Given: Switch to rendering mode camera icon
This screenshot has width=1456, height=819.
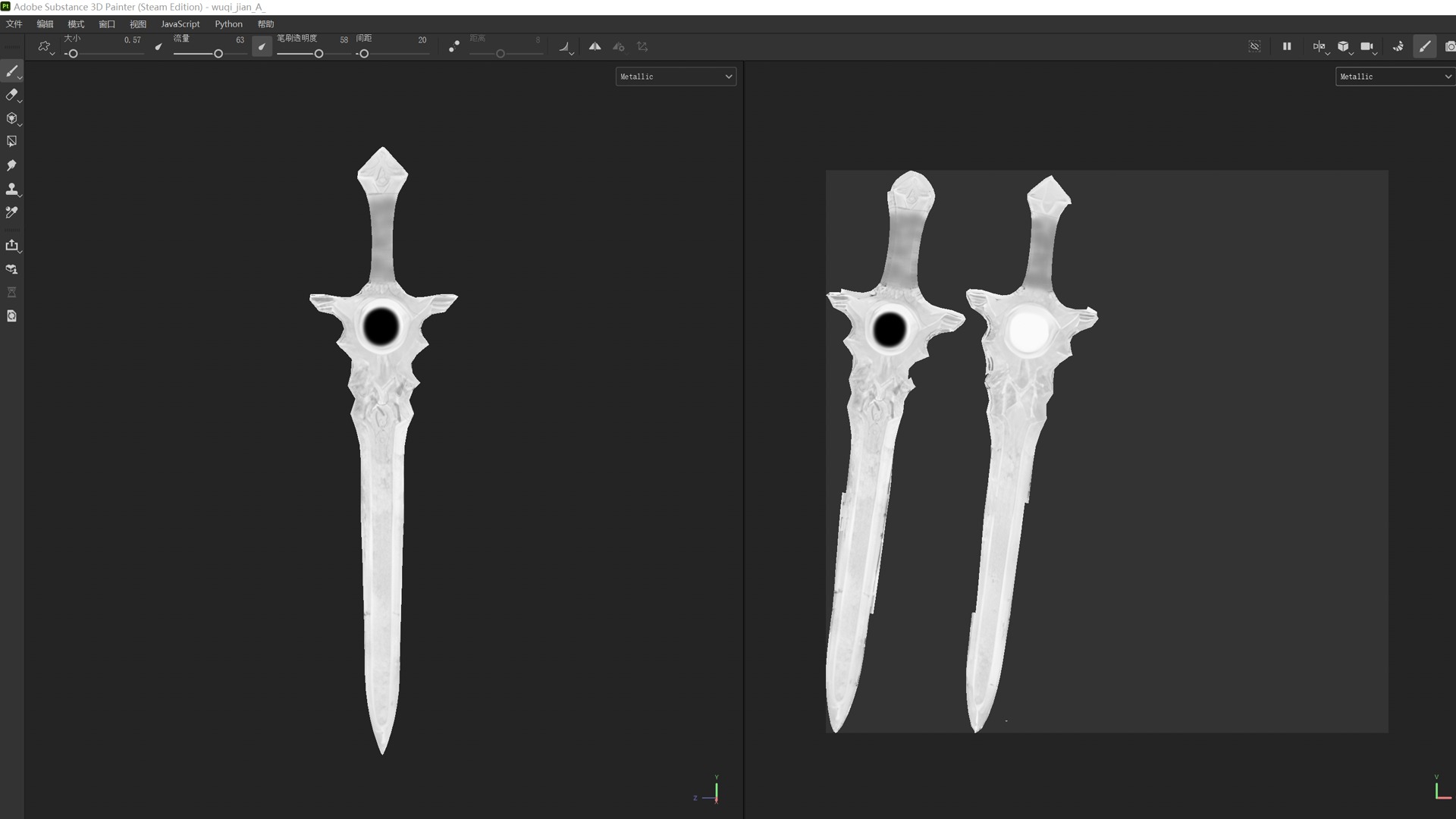Looking at the screenshot, I should coord(1450,46).
